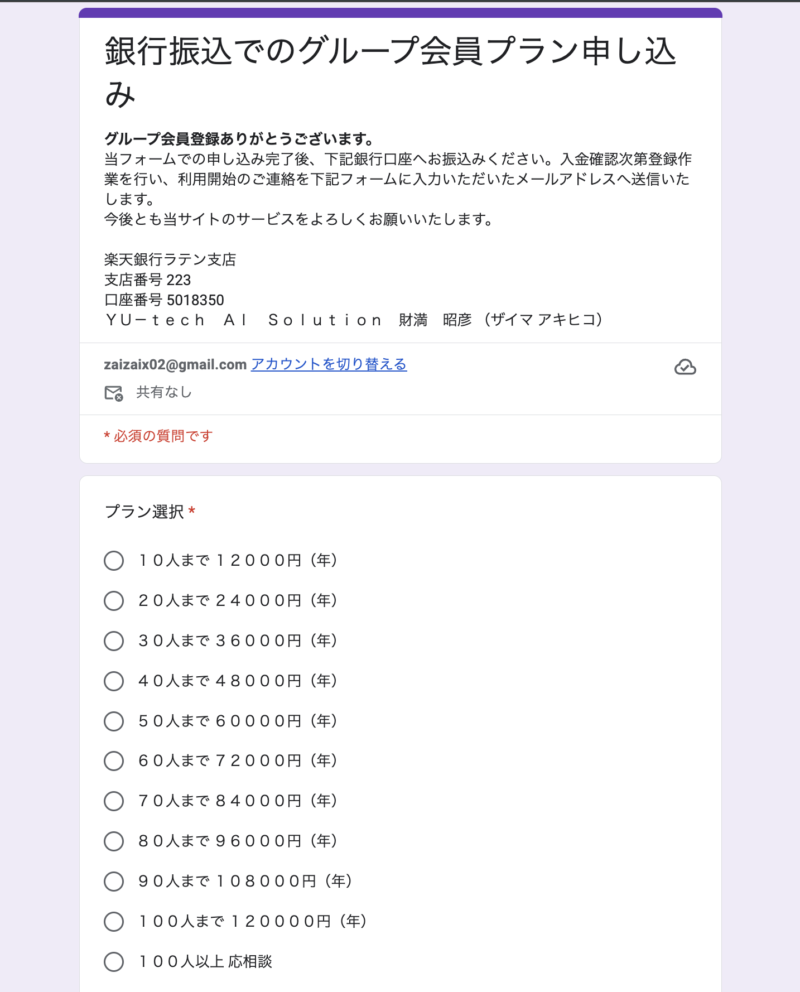Pick the 70人まで 84000円 plan

pos(114,801)
